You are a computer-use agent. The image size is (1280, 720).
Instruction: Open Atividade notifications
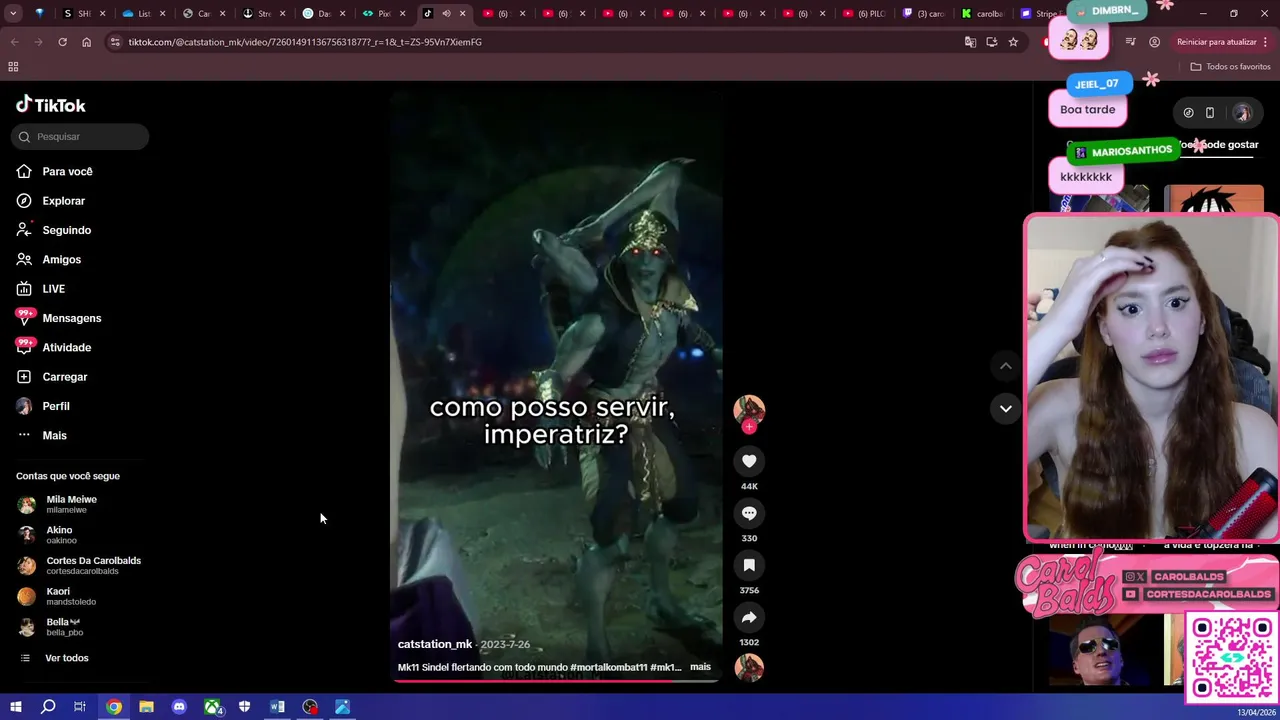[54, 347]
